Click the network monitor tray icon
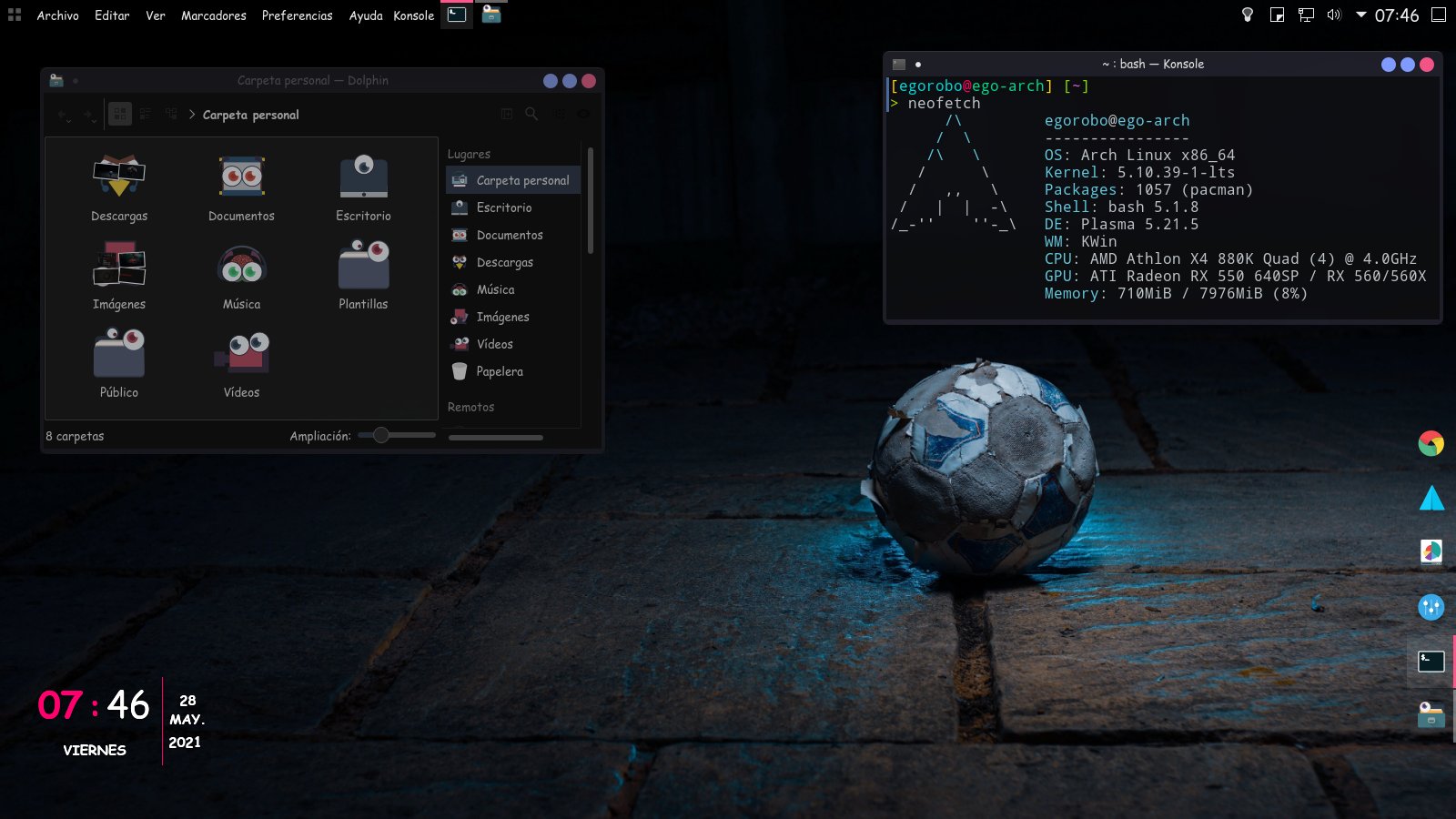The height and width of the screenshot is (819, 1456). 1306,15
